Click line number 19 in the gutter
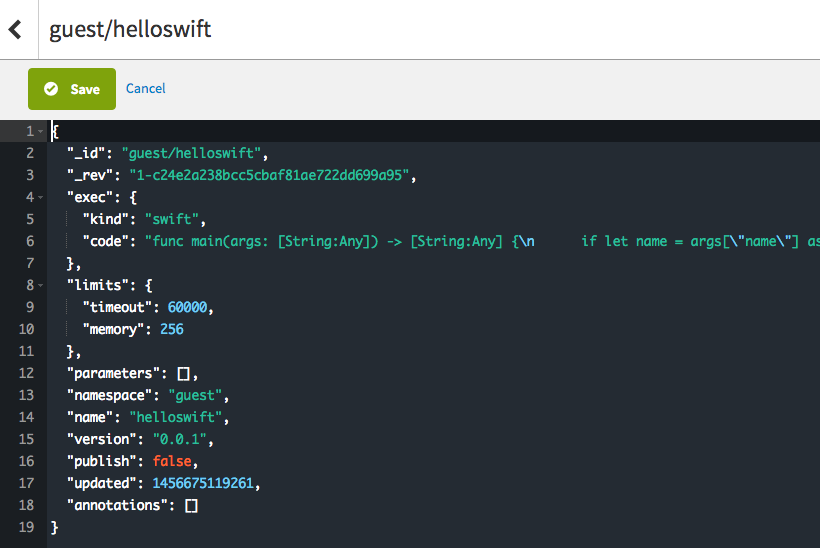Screen dimensions: 820x548 (26, 527)
